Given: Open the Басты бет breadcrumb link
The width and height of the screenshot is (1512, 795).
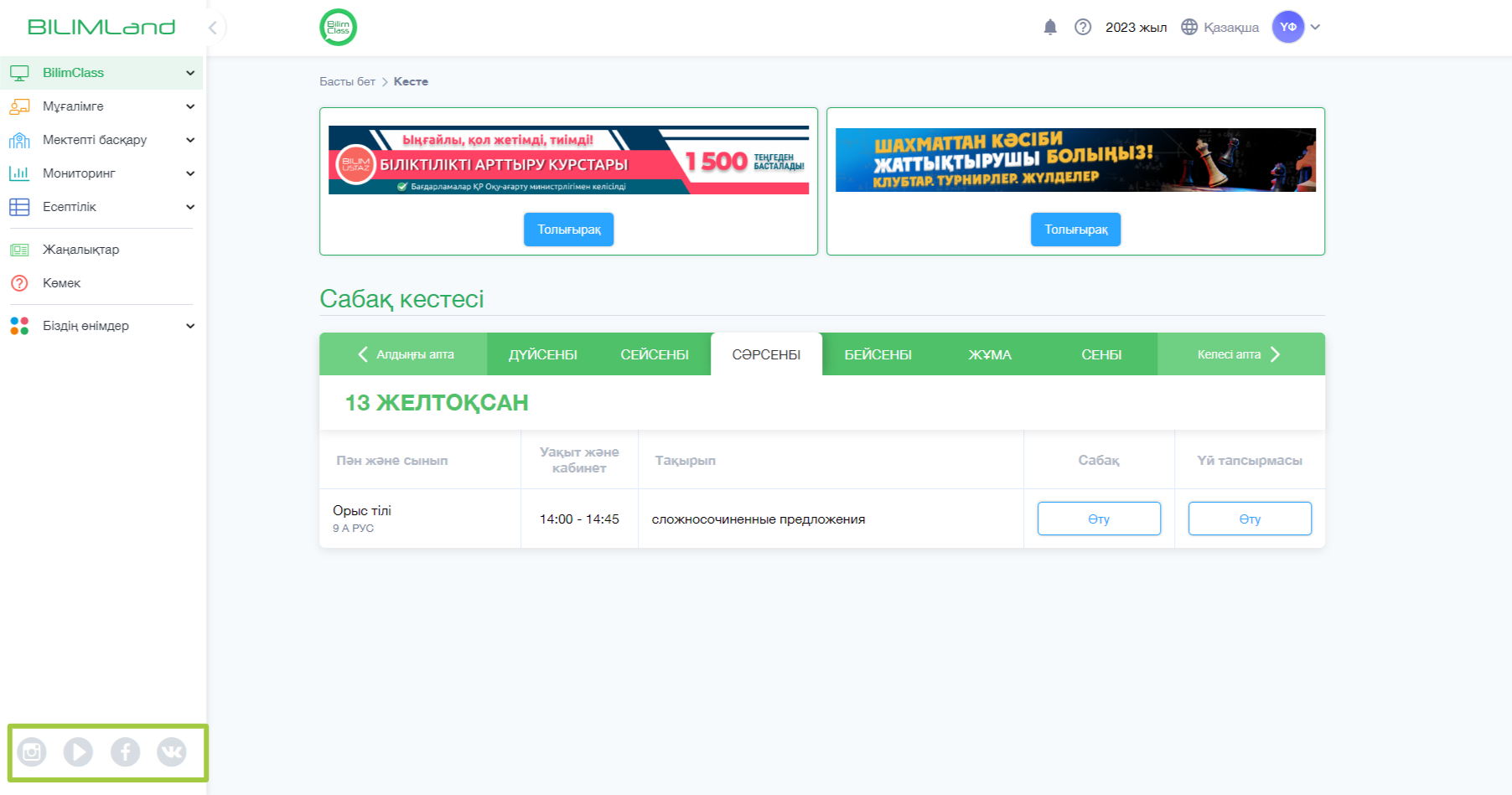Looking at the screenshot, I should point(347,81).
